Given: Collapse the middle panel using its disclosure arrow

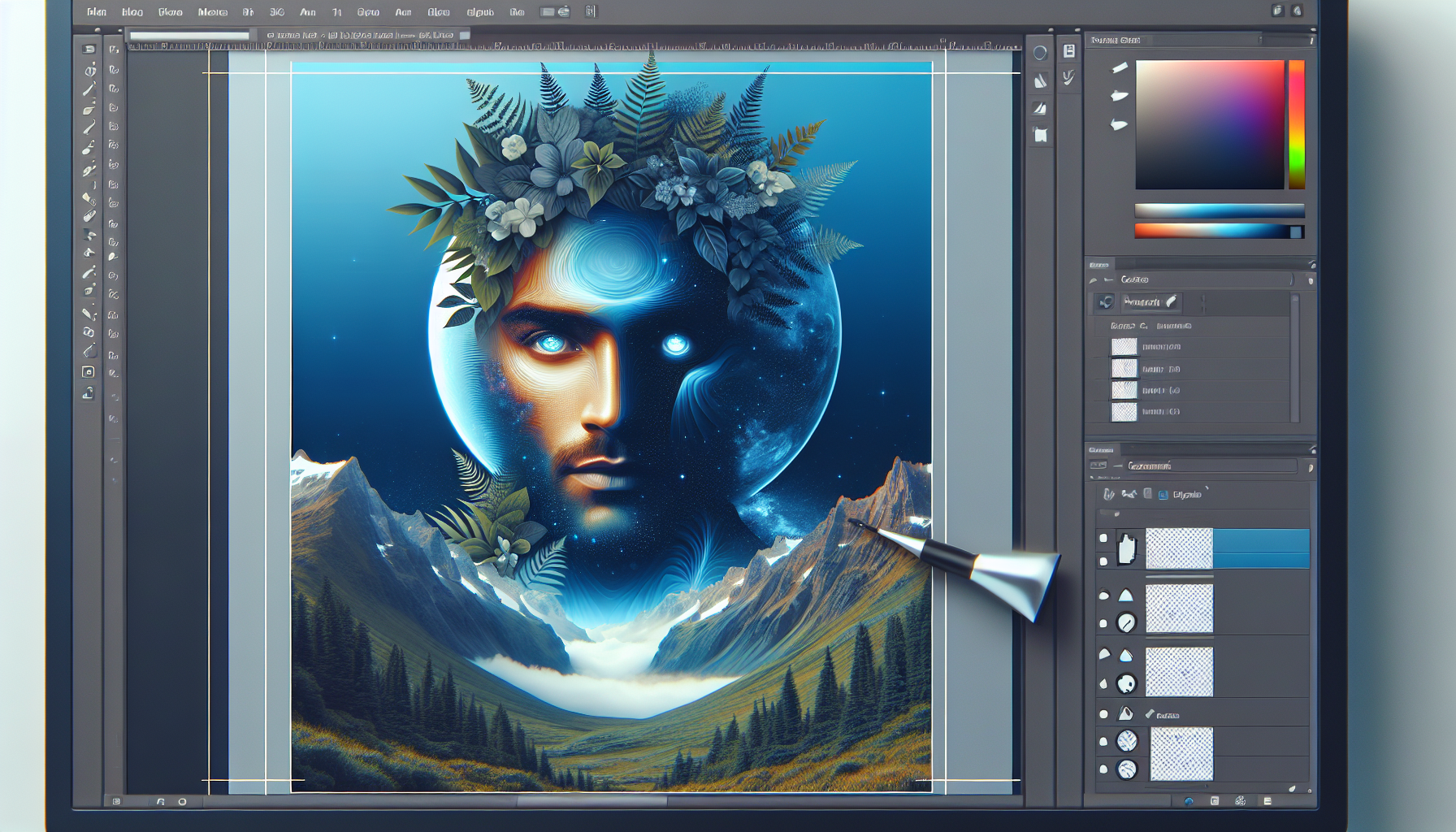Looking at the screenshot, I should tap(1093, 279).
